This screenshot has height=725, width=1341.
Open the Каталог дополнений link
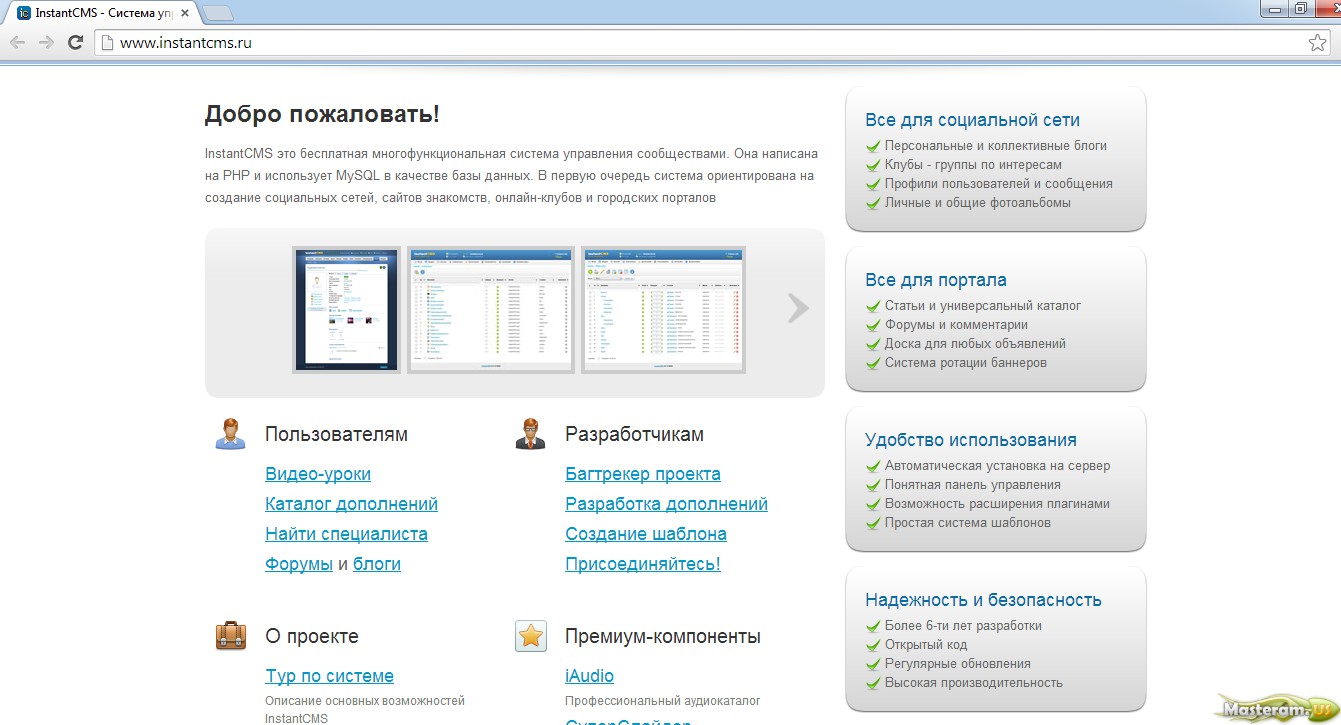click(351, 504)
